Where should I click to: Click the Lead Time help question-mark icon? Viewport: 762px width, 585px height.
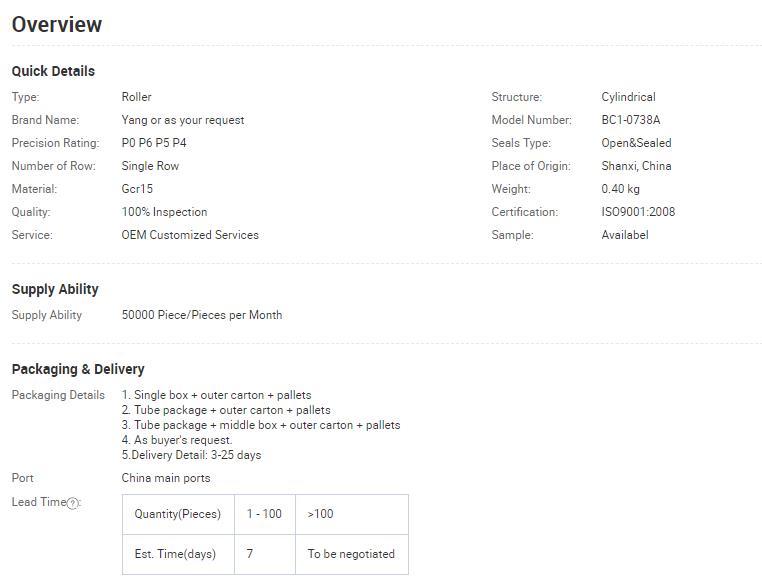pyautogui.click(x=72, y=503)
